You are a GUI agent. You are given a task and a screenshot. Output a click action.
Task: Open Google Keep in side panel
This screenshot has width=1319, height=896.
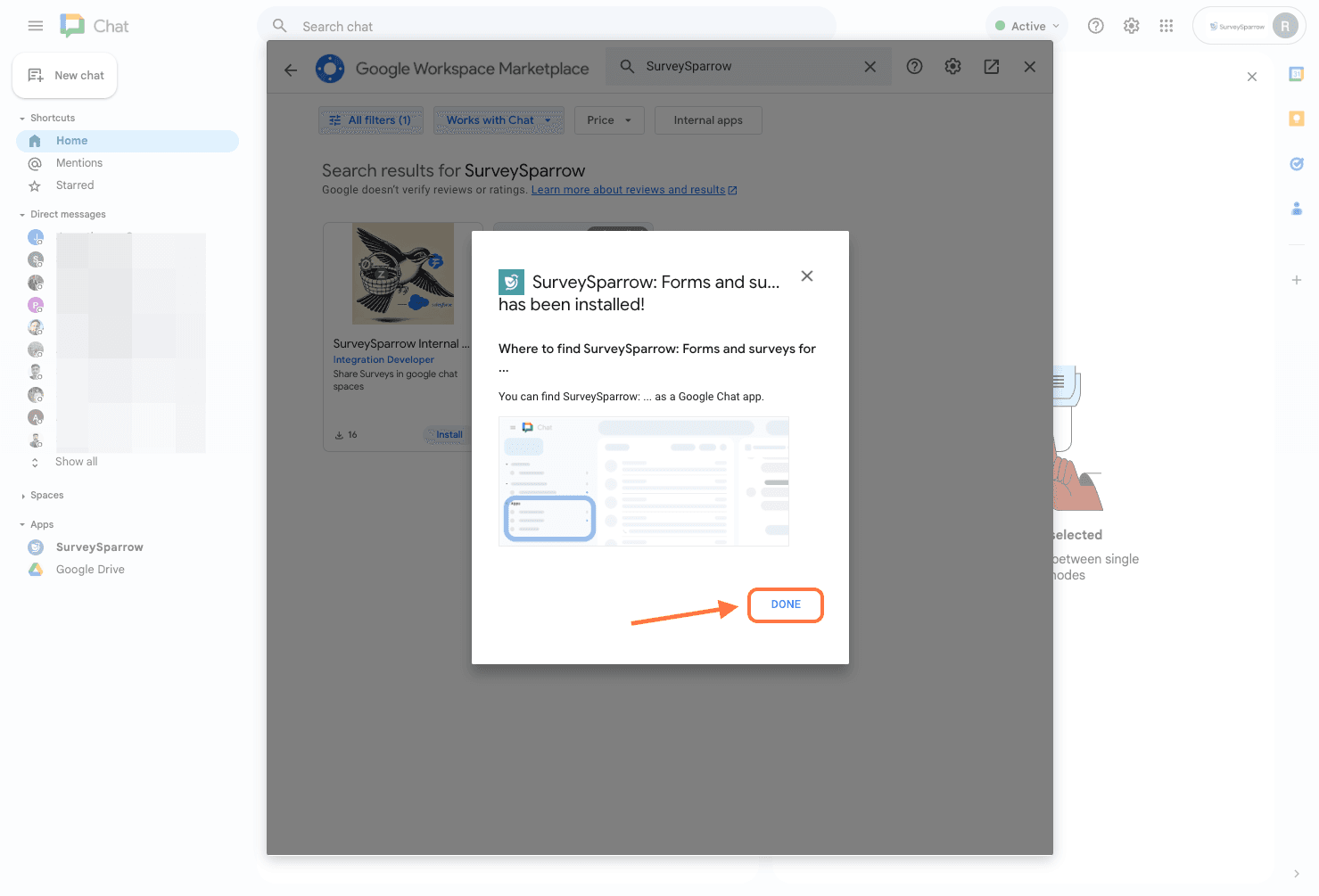[1296, 119]
